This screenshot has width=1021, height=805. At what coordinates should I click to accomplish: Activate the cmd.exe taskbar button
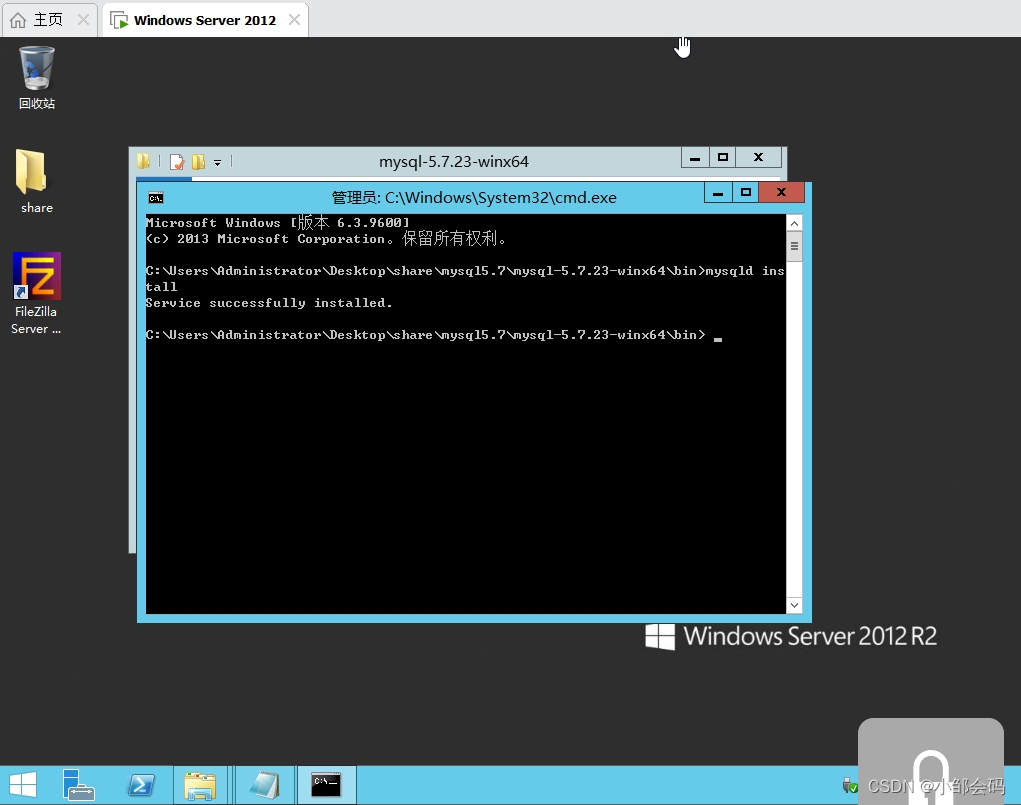(x=326, y=785)
